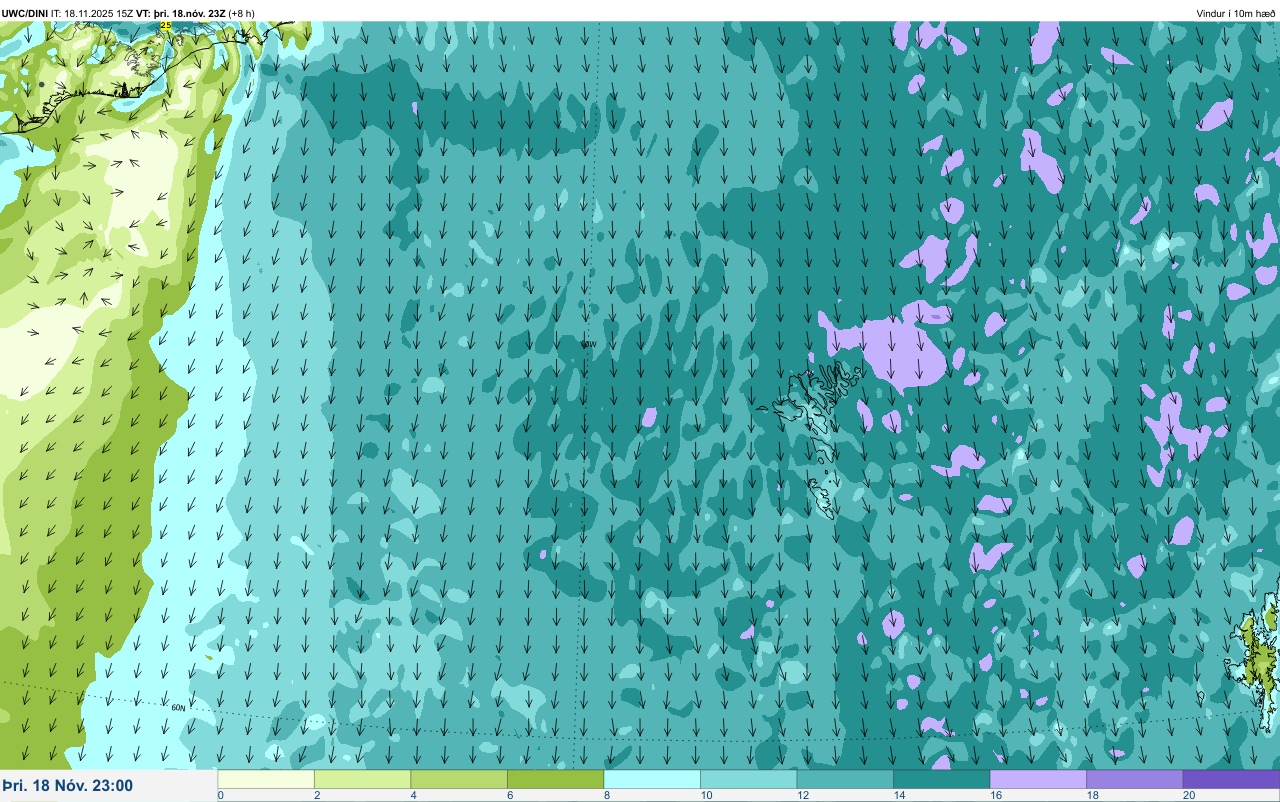The height and width of the screenshot is (802, 1280).
Task: Click the 0–2 m/s pale yellow legend swatch
Action: [x=266, y=779]
